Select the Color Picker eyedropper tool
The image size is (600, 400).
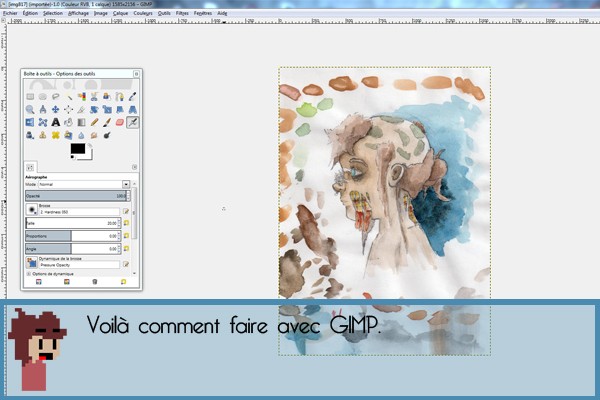(132, 97)
